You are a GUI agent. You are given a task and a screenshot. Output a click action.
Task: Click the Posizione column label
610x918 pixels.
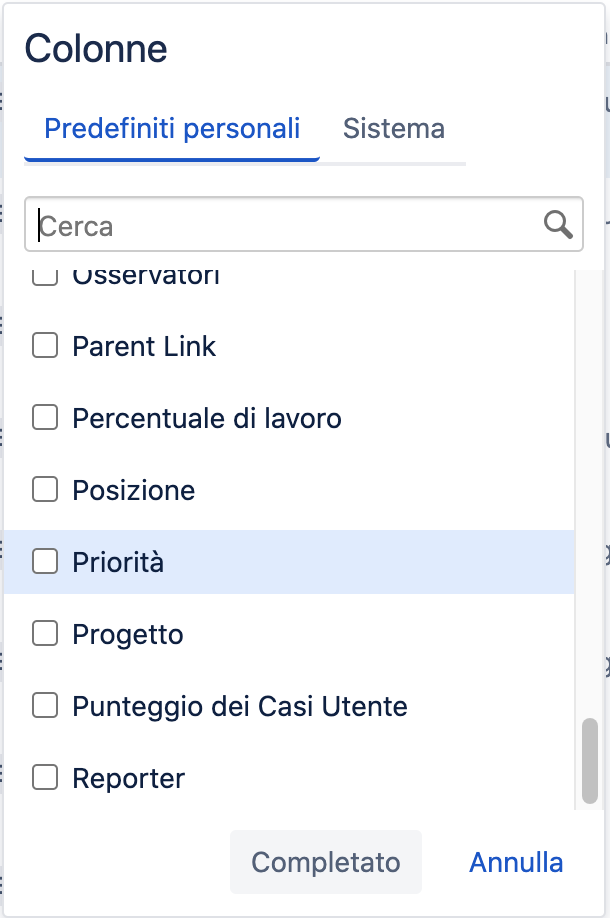(133, 490)
